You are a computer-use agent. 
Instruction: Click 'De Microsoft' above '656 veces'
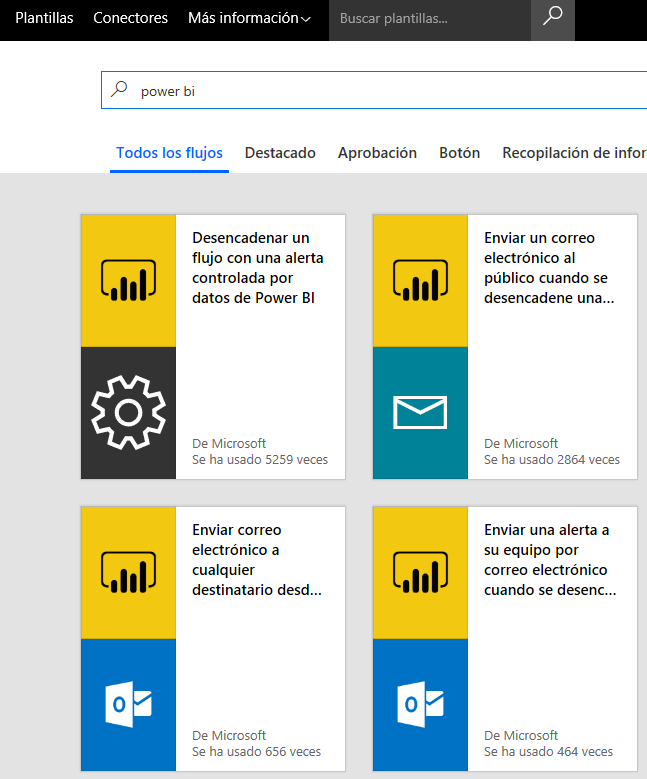pyautogui.click(x=229, y=735)
